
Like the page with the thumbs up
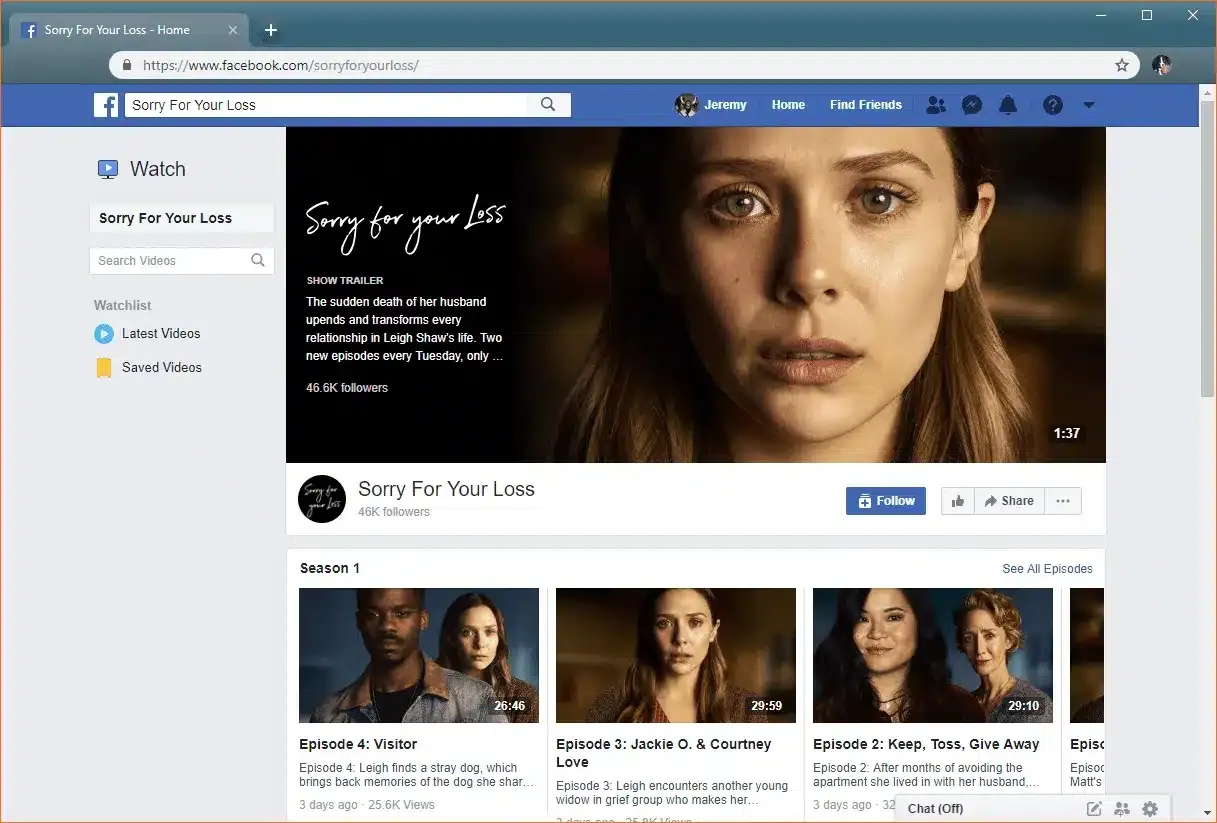coord(957,500)
